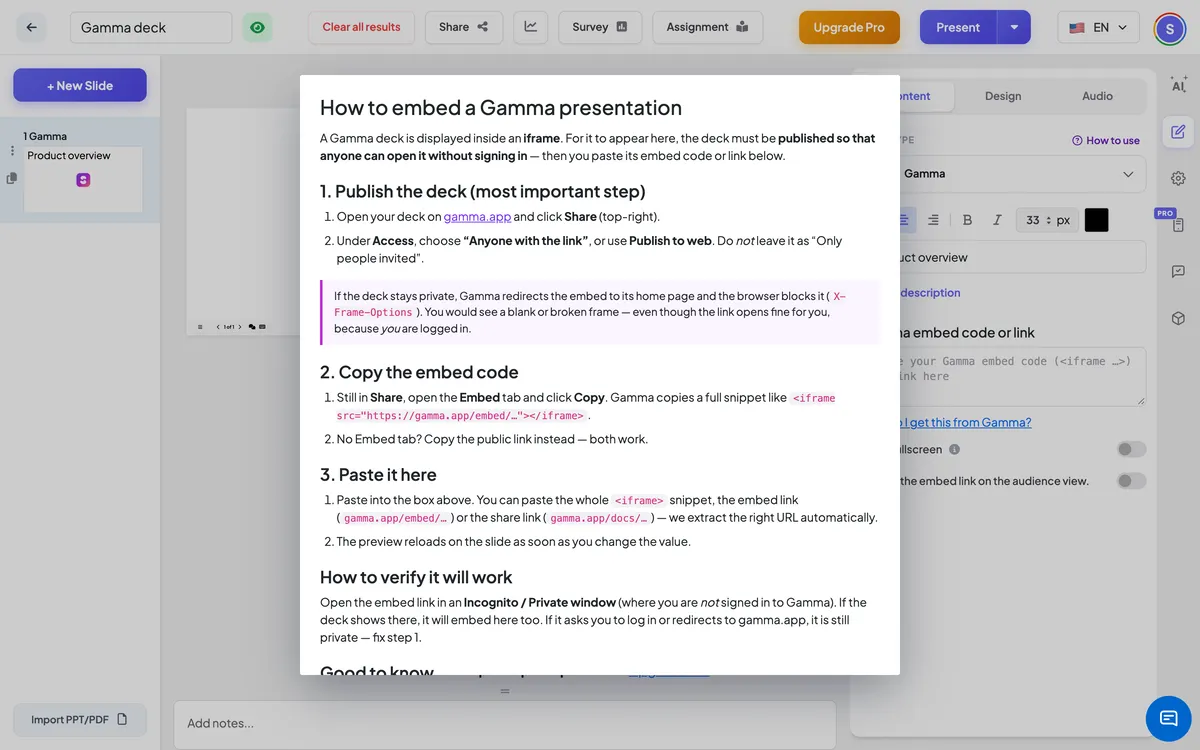1200x750 pixels.
Task: Open the How to use help link
Action: click(1105, 141)
